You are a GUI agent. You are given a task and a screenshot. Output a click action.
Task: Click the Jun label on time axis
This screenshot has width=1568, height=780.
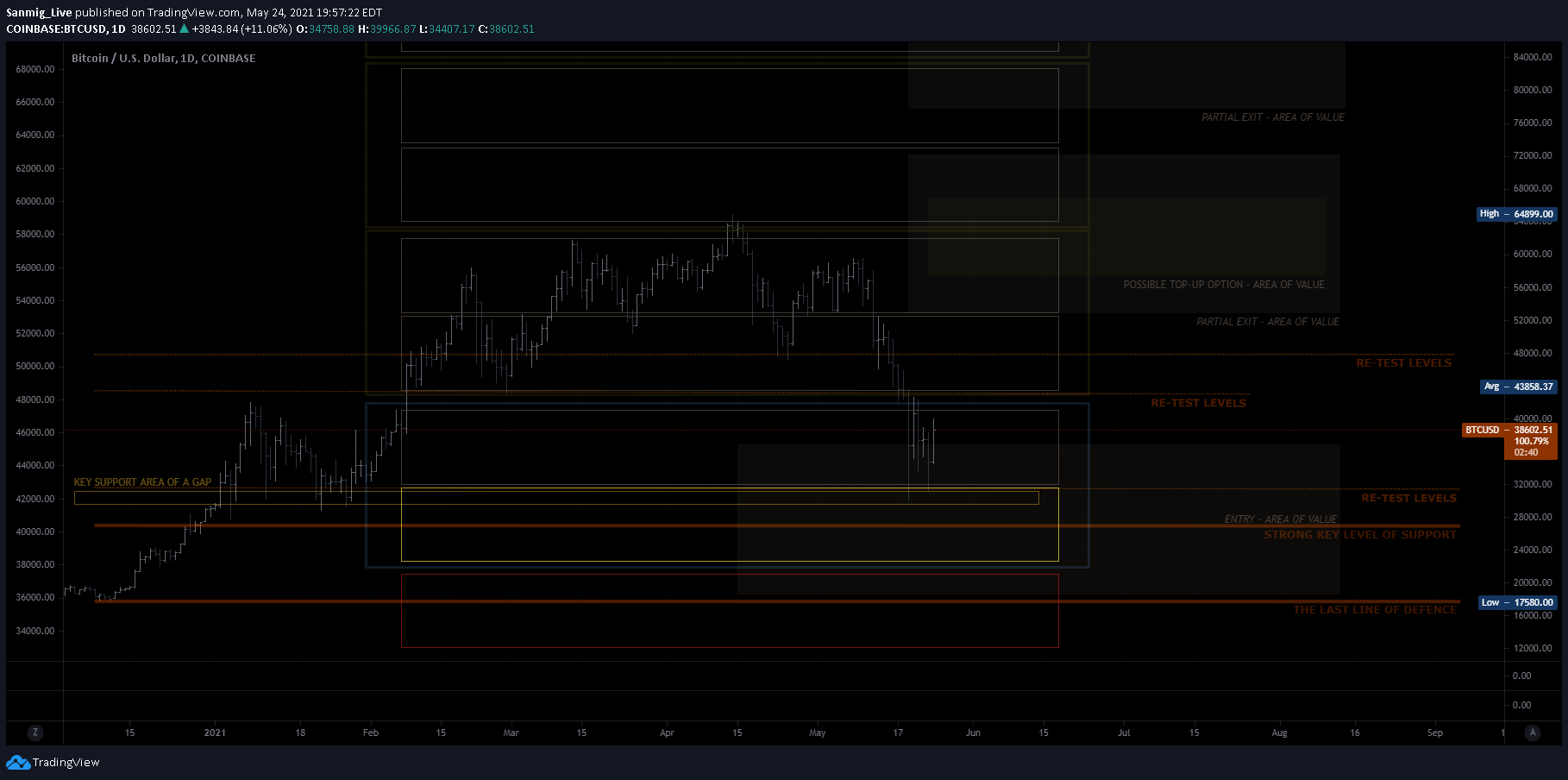(x=973, y=733)
